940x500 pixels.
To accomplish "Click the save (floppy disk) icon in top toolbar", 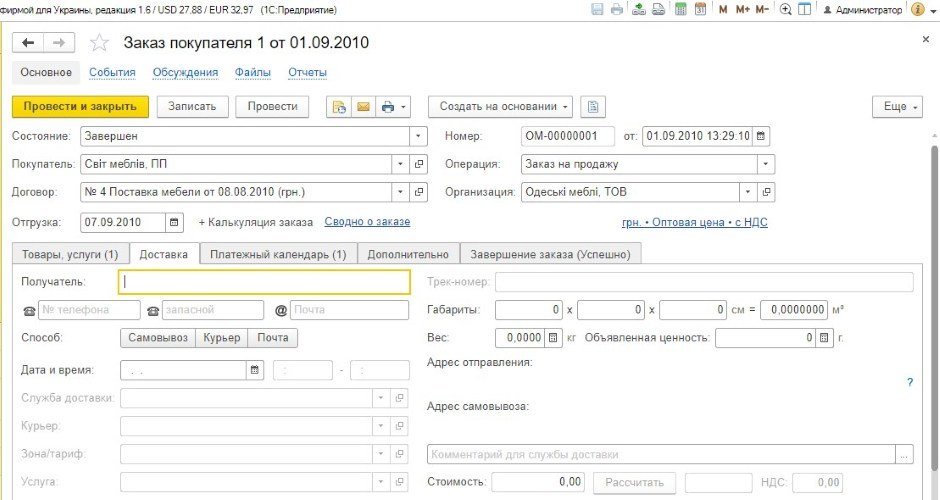I will (597, 9).
